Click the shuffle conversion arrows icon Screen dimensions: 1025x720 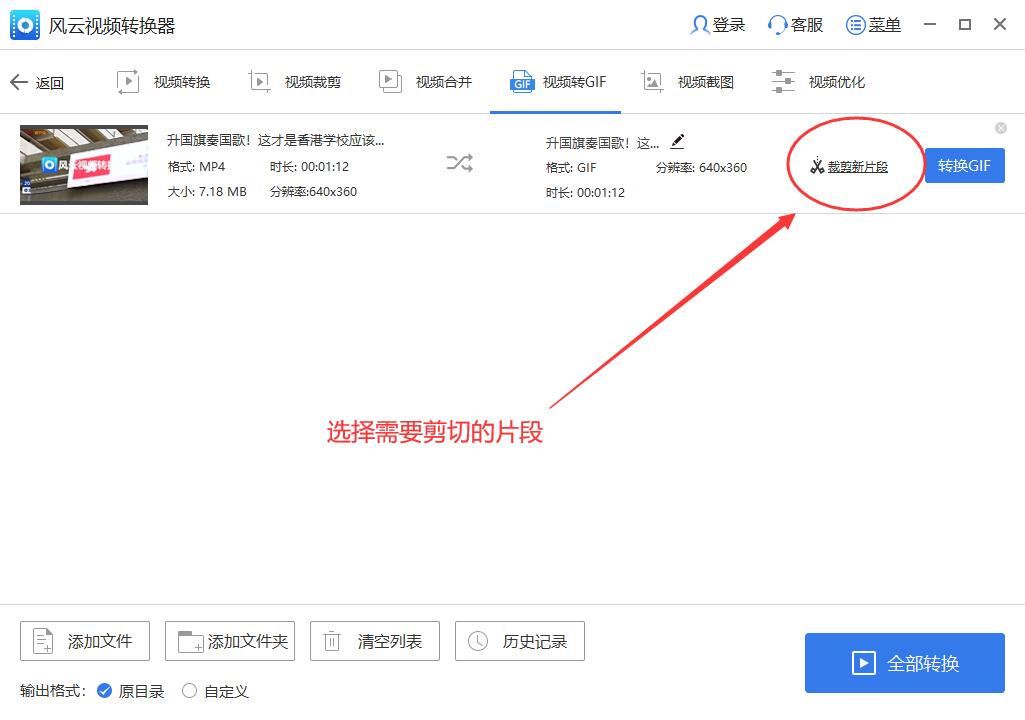point(459,164)
